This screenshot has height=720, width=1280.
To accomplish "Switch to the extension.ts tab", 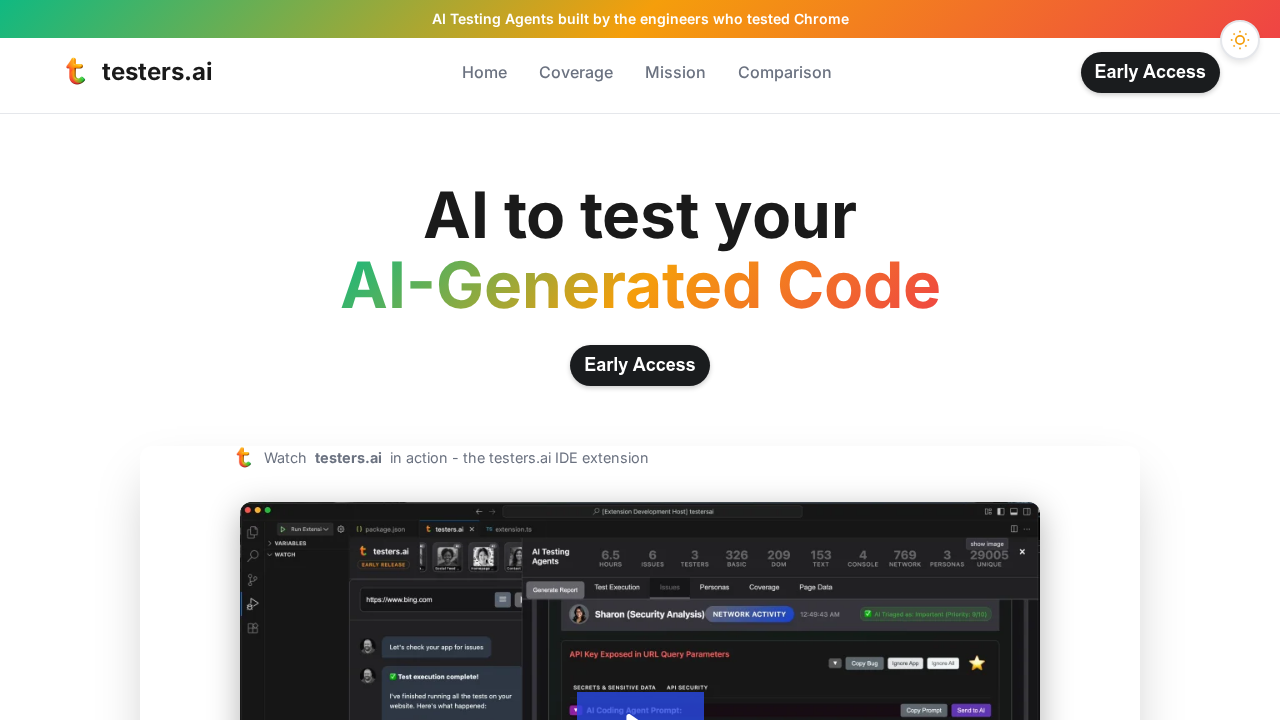I will coord(513,529).
